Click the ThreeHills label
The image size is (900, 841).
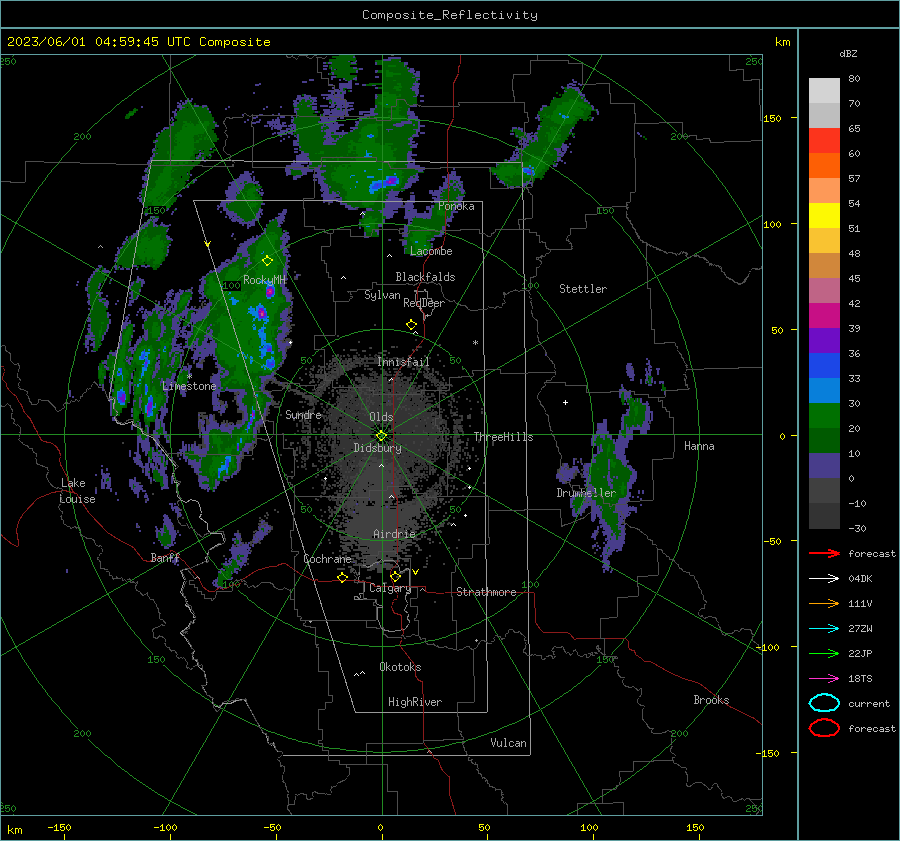tap(503, 437)
